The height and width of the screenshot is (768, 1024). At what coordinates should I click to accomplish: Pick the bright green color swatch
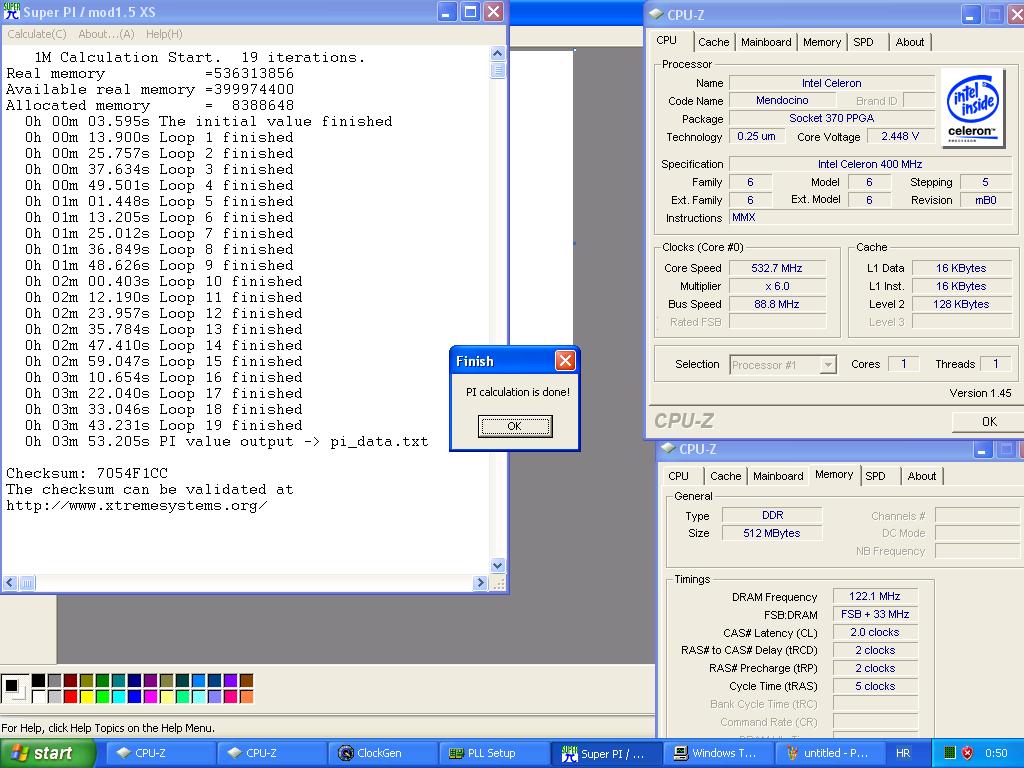103,697
